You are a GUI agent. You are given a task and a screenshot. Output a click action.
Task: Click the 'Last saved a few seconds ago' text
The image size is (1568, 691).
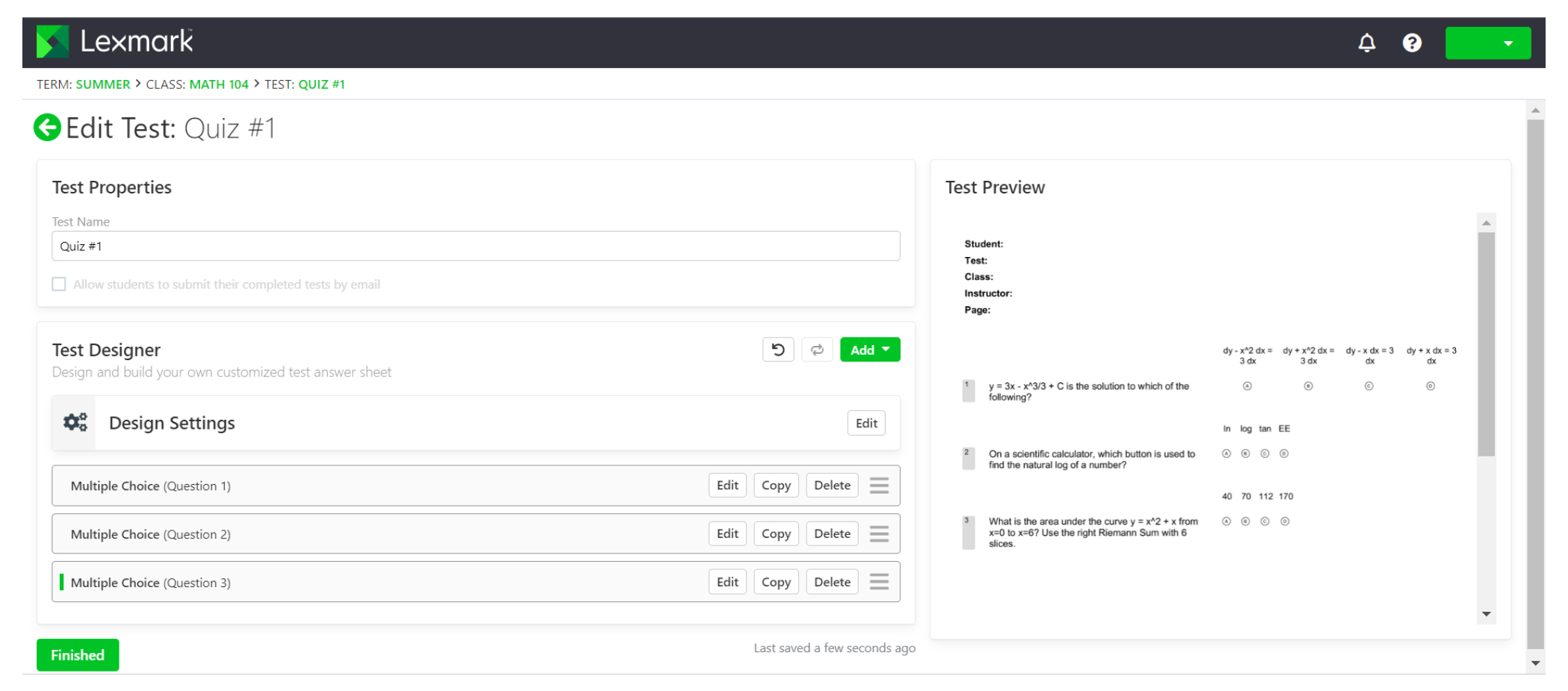tap(834, 648)
